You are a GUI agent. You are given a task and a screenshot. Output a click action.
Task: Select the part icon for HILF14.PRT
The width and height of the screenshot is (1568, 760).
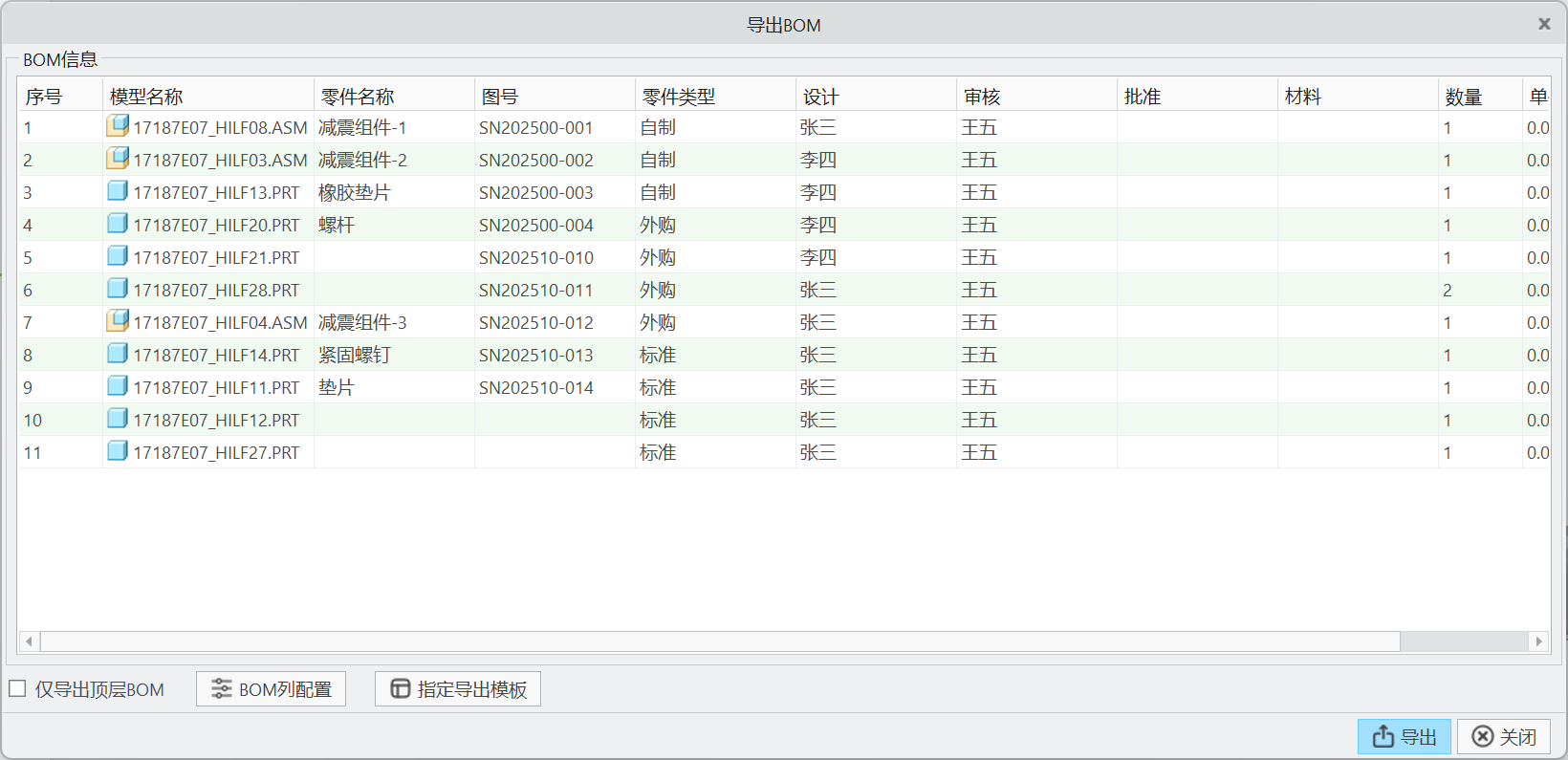coord(118,354)
